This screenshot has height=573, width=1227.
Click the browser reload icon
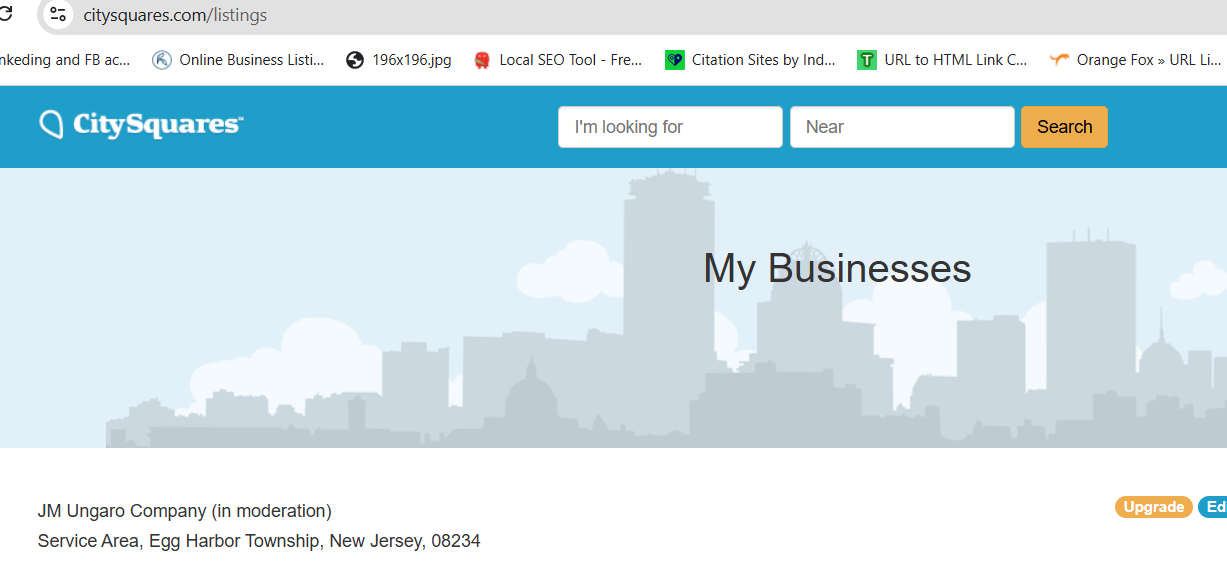[x=5, y=14]
